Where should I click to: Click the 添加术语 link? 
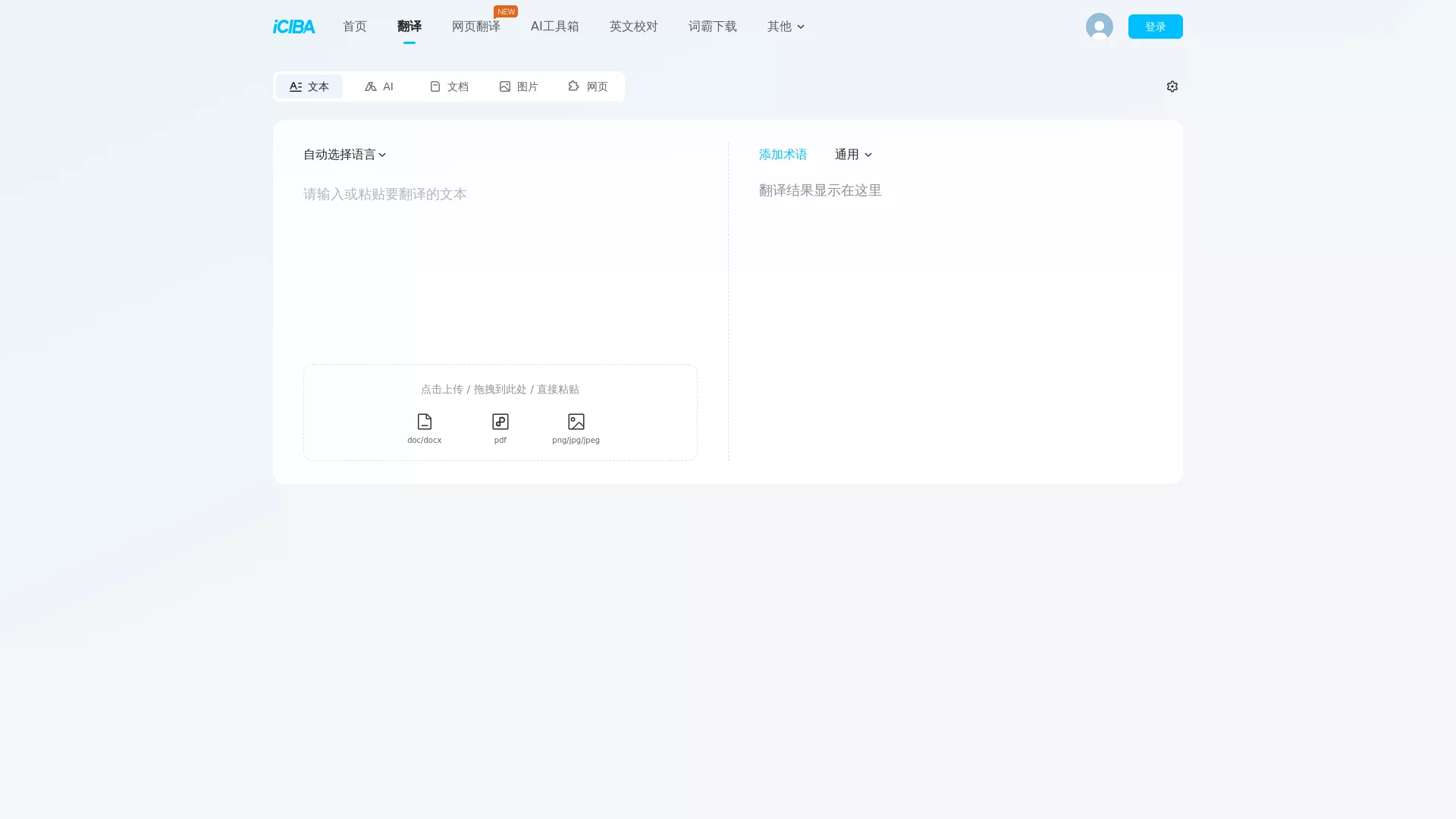tap(783, 155)
